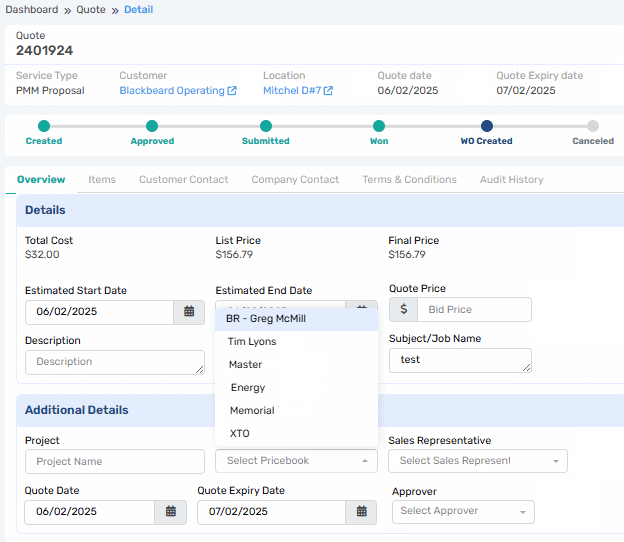
Task: Click the header Quote Expiry date 07/02/2025
Action: pyautogui.click(x=526, y=91)
